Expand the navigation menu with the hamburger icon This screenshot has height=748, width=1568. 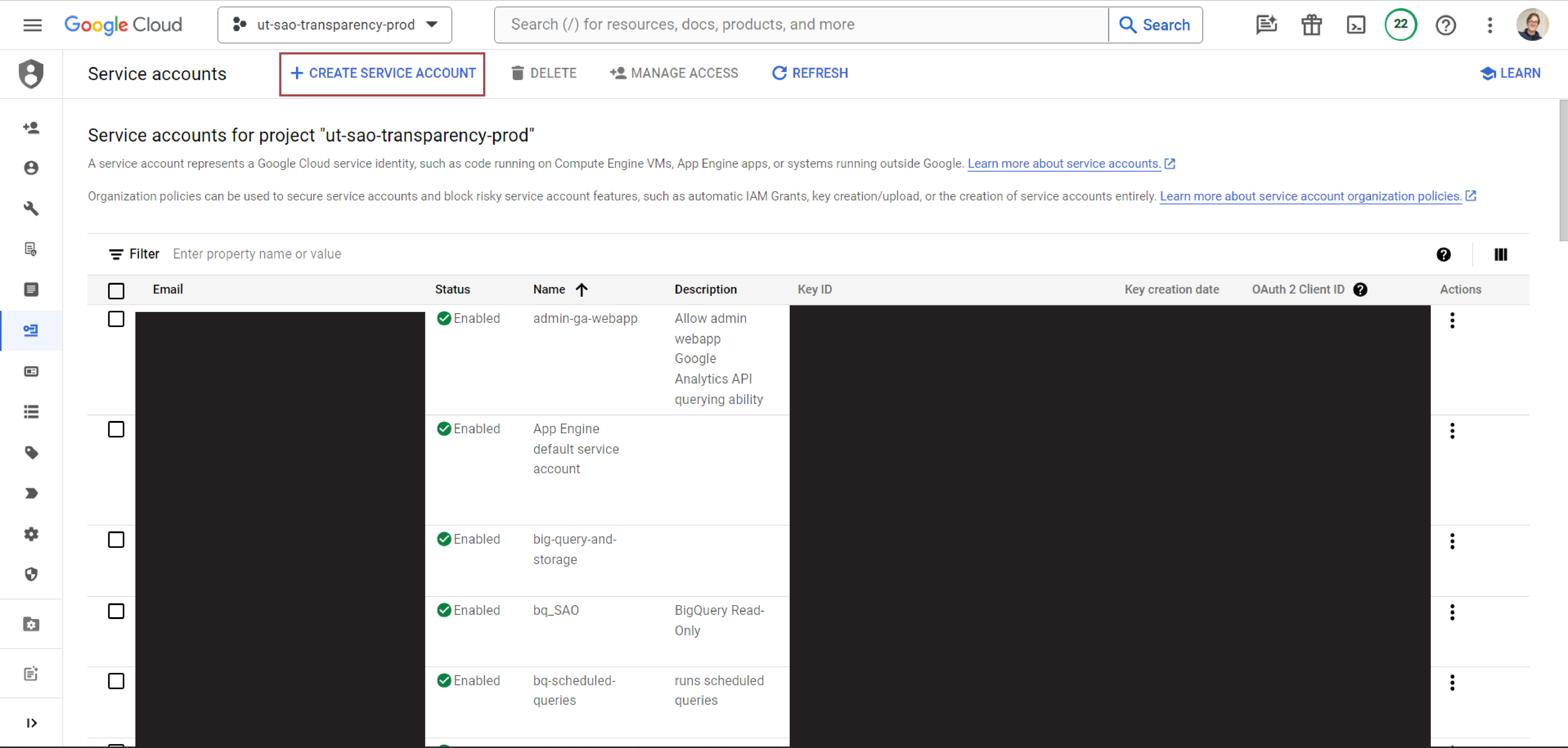[x=32, y=24]
